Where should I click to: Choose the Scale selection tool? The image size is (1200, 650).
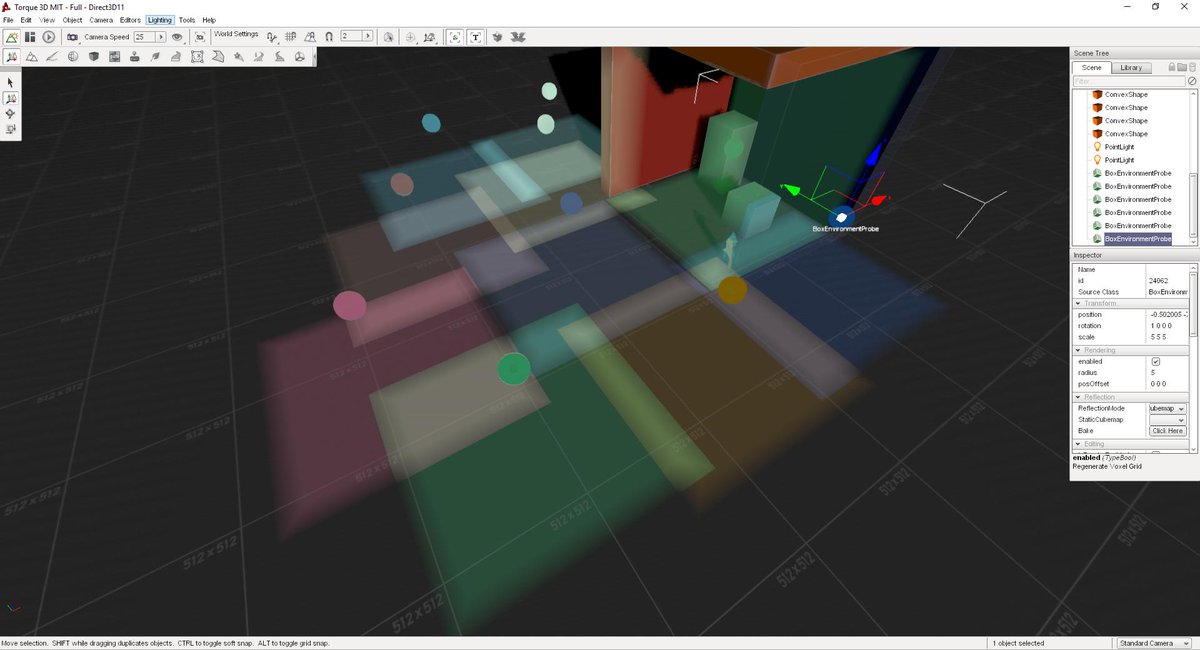[x=11, y=129]
